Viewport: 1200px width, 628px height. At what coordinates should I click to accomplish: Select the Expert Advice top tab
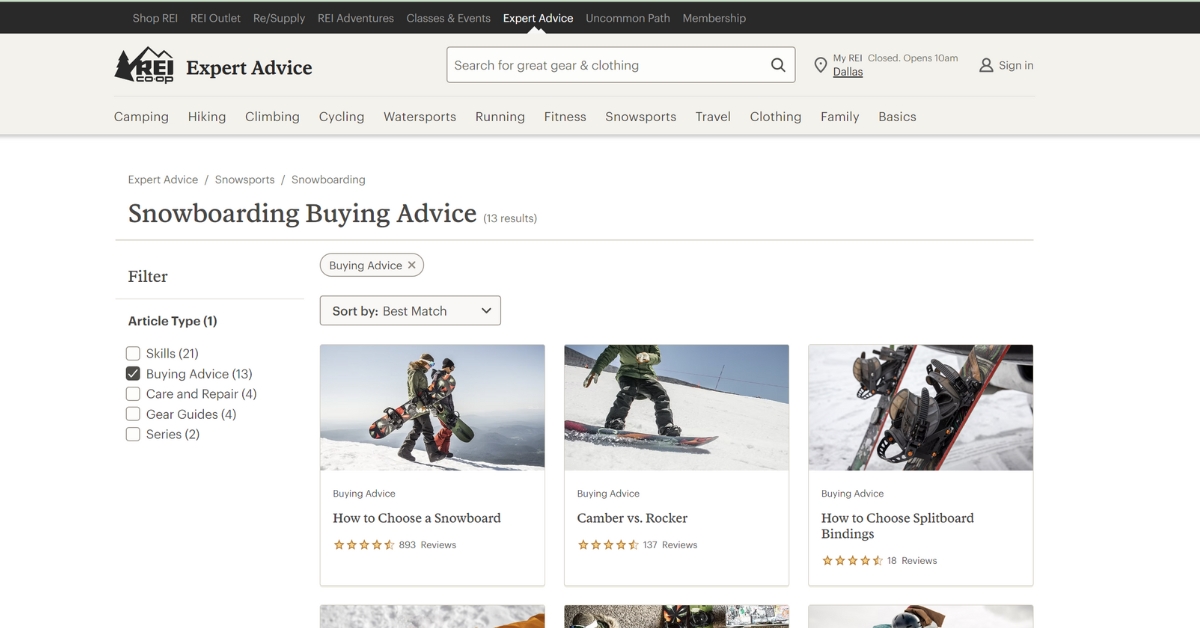click(538, 18)
